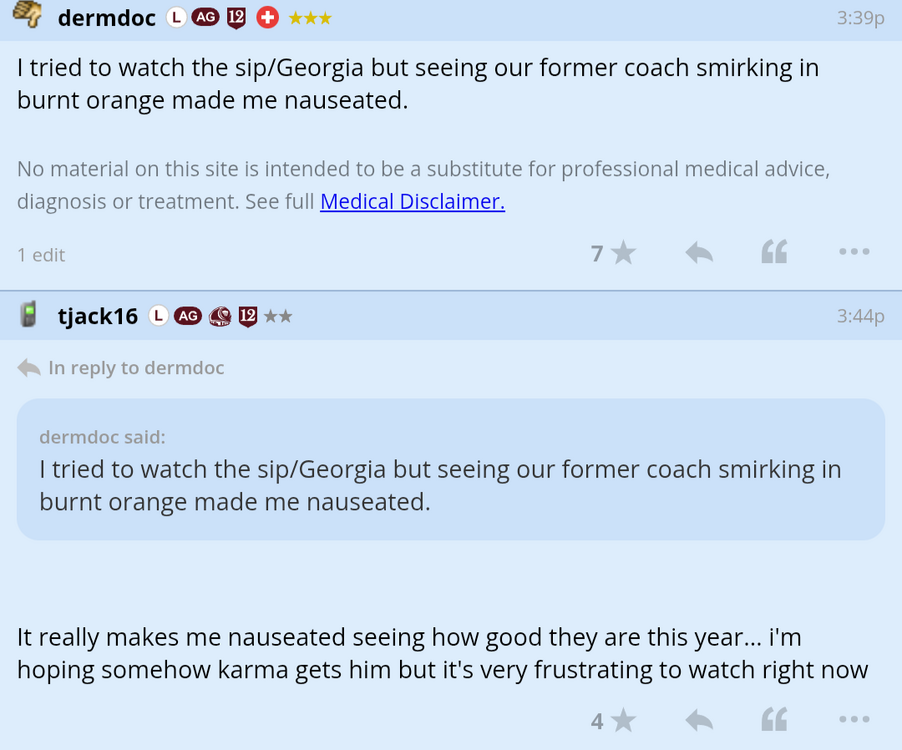This screenshot has height=750, width=902.
Task: Quote dermdoc's post using the quote icon
Action: click(773, 252)
